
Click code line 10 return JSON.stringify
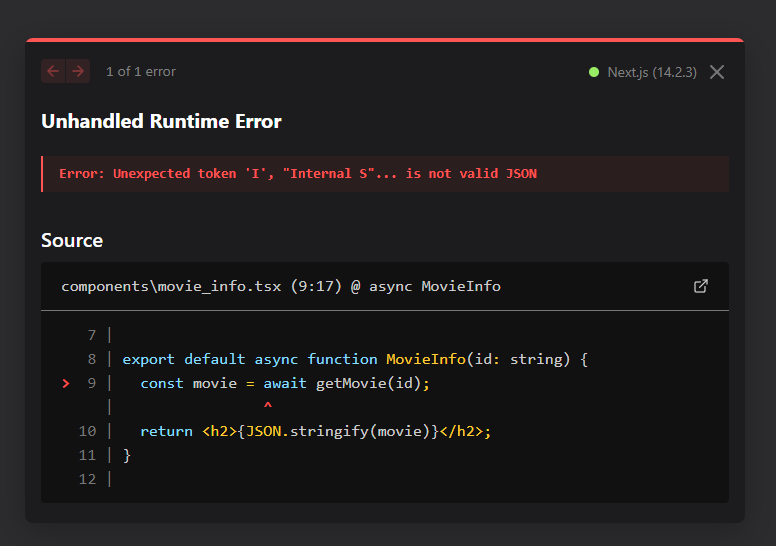316,431
